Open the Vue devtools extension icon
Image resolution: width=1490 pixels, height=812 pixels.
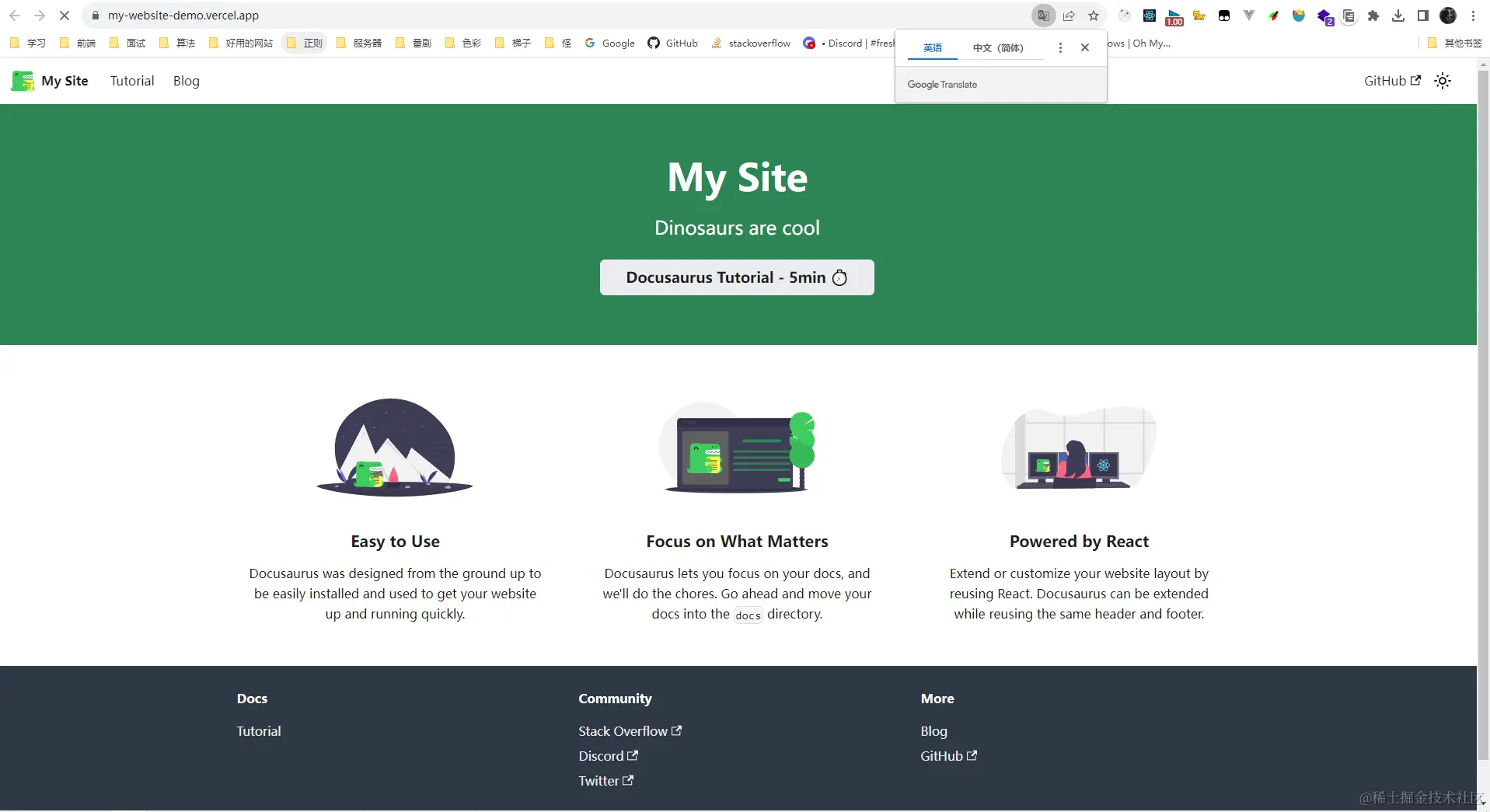[x=1249, y=16]
